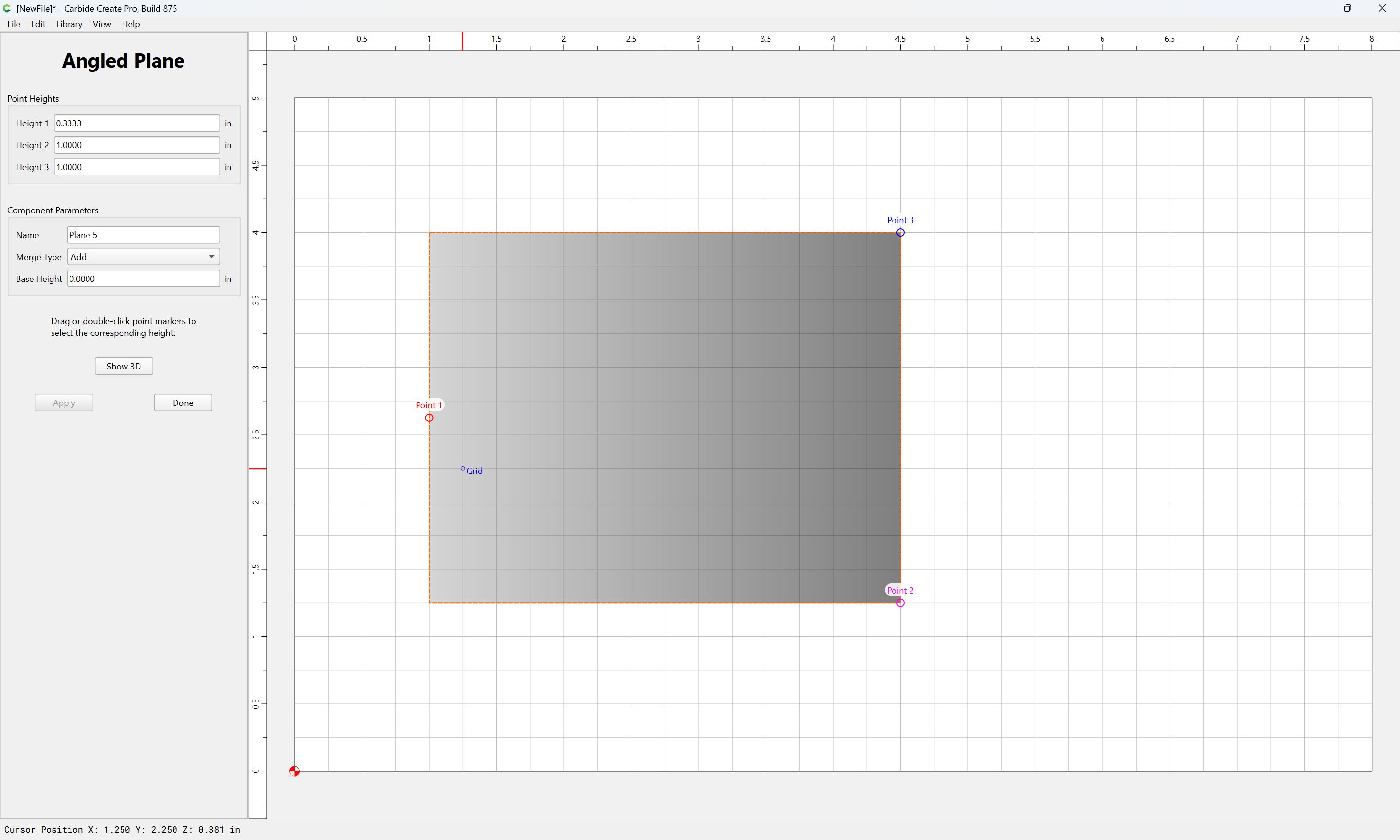
Task: Click the Base Height input field
Action: 143,279
